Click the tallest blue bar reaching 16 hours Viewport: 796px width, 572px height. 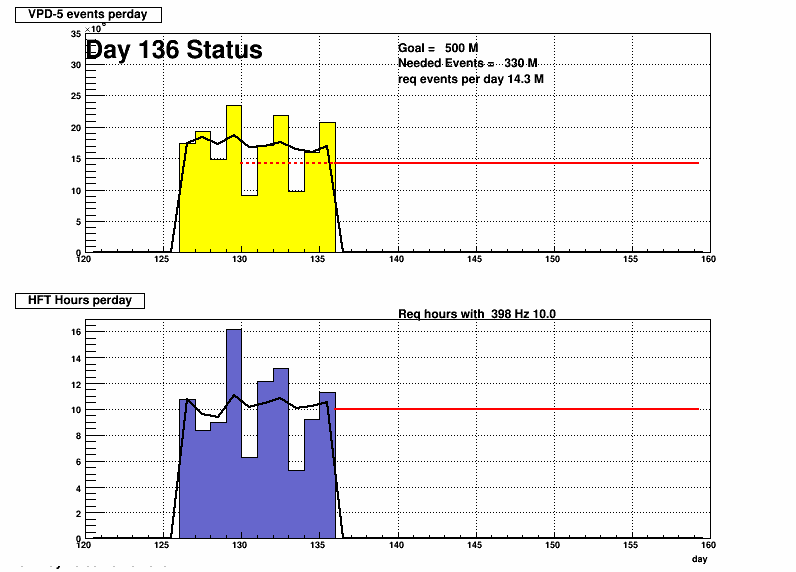click(x=234, y=434)
